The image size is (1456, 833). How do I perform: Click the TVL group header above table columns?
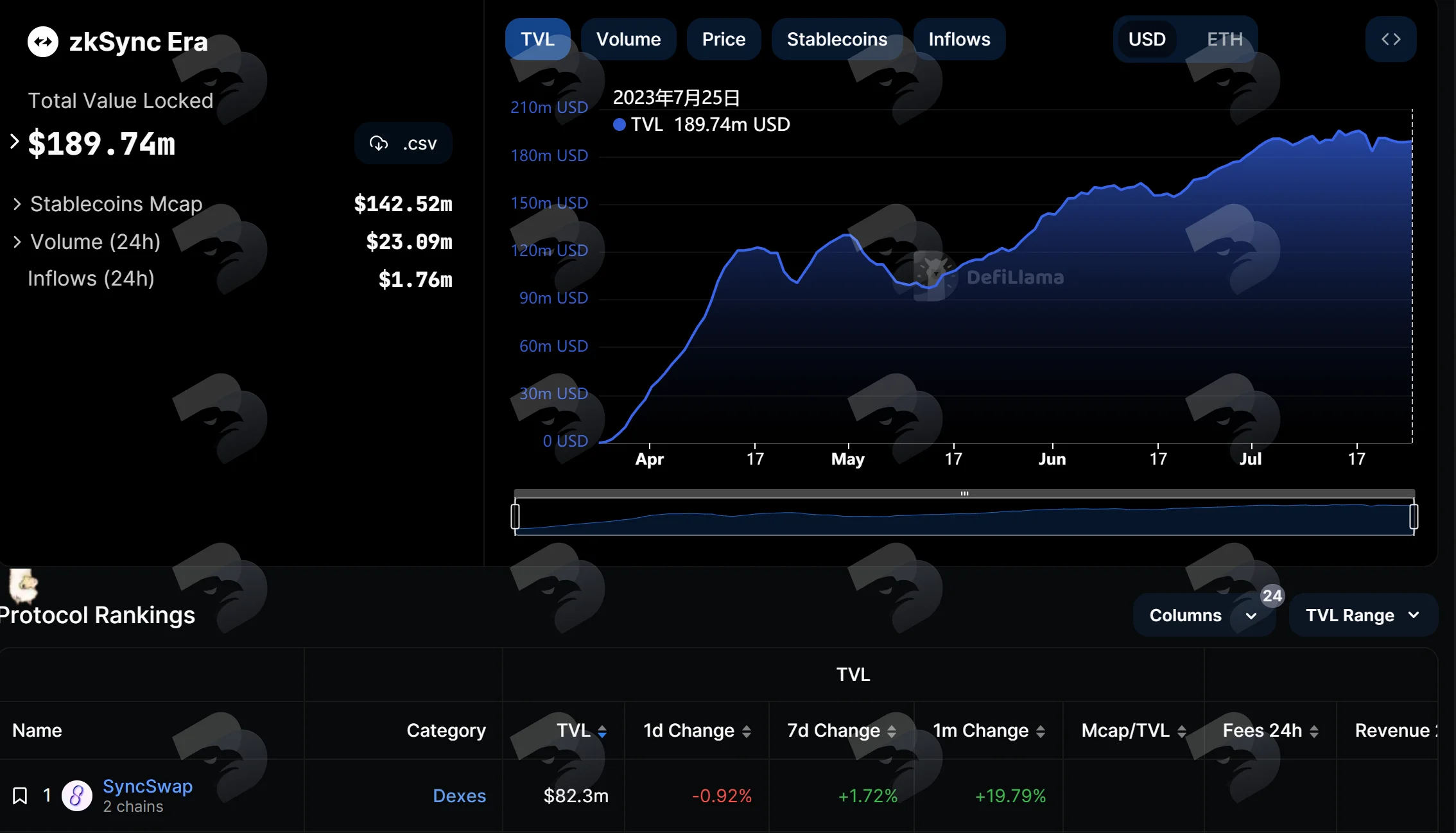[x=853, y=674]
